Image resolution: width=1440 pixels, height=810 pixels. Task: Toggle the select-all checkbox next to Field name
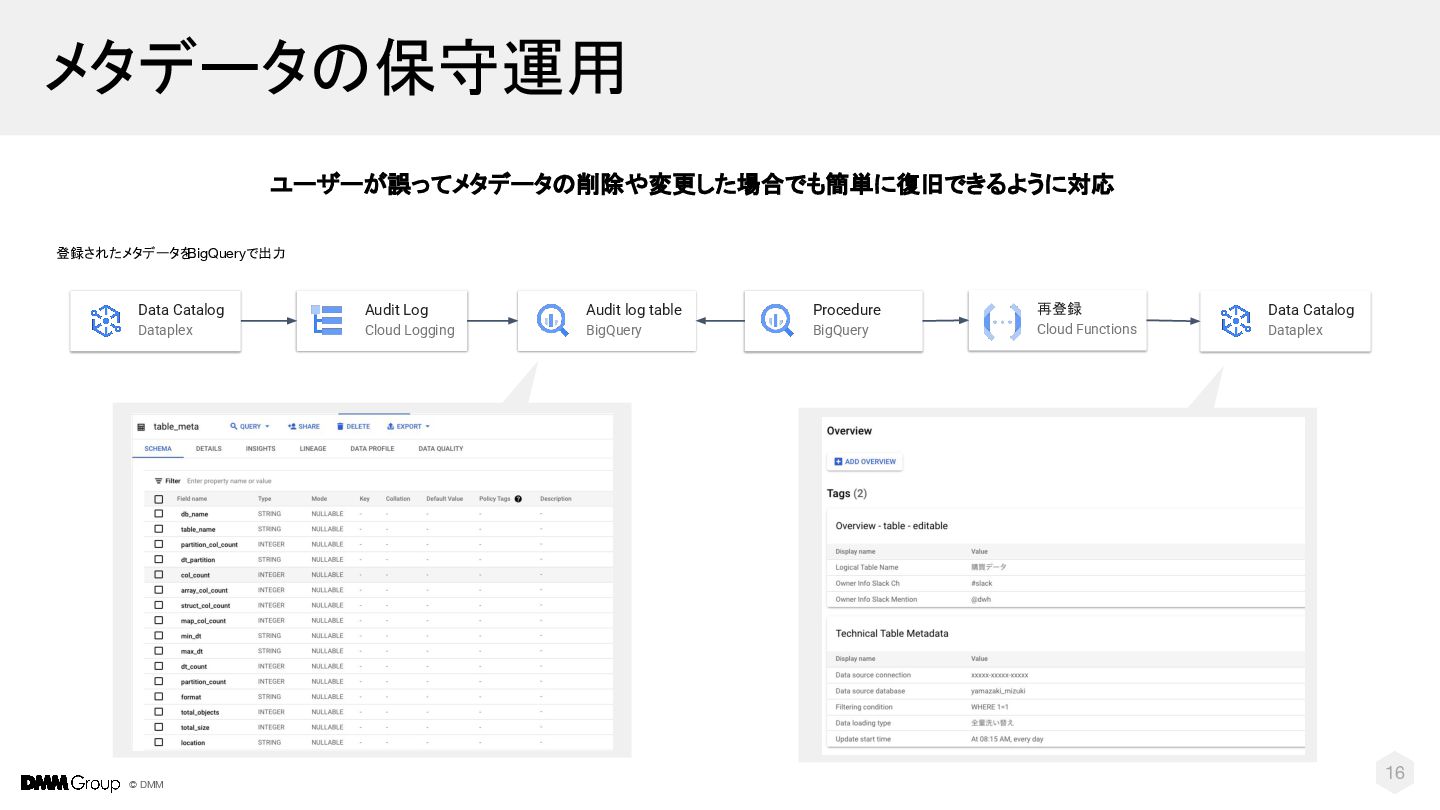[x=158, y=499]
